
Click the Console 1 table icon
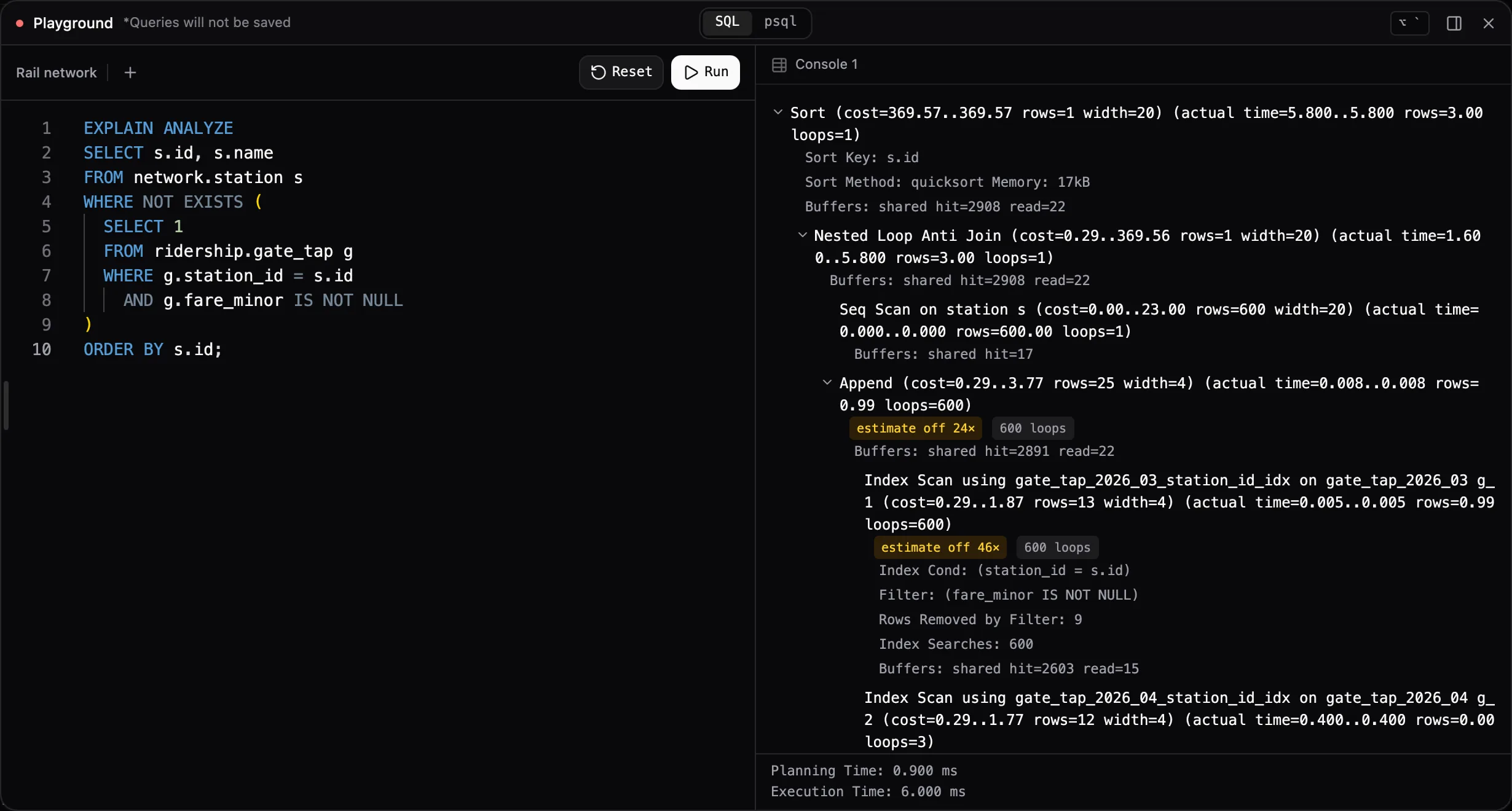click(x=779, y=65)
